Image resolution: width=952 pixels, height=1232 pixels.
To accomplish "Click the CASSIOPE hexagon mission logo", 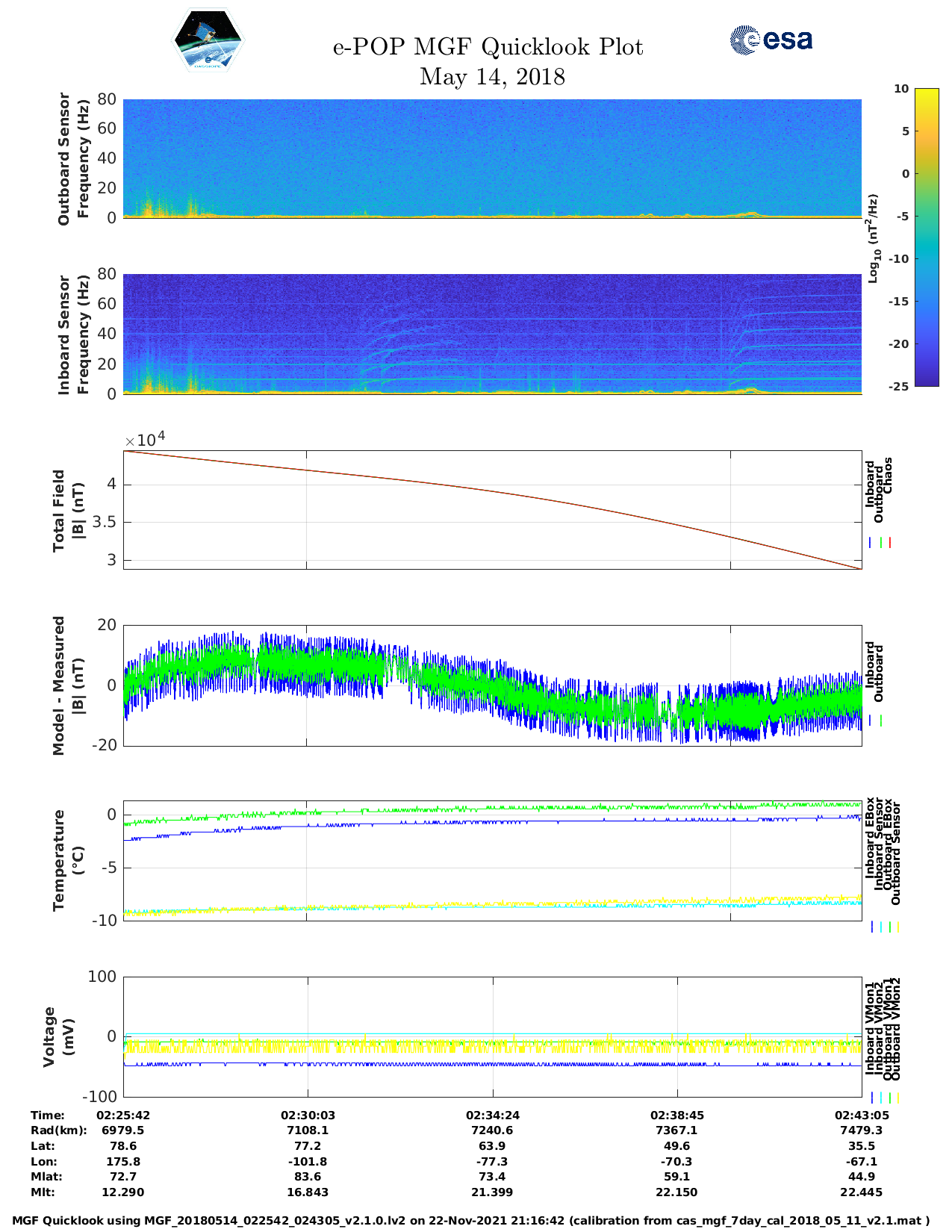I will [208, 40].
